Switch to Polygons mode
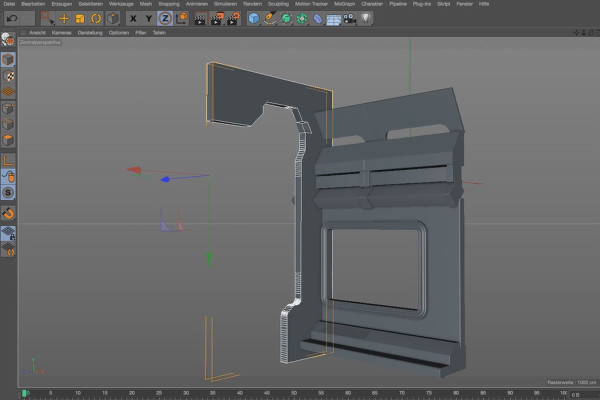This screenshot has height=400, width=600. (x=8, y=140)
